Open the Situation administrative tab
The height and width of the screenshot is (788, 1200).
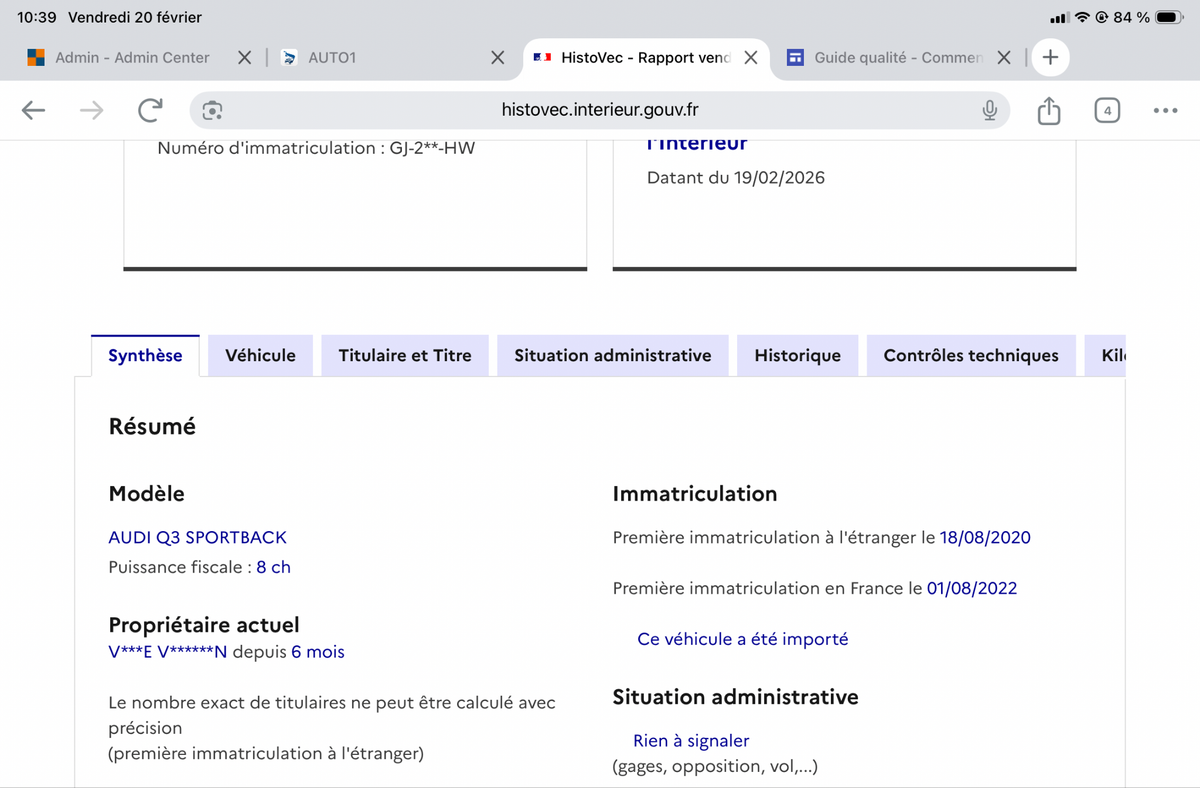click(612, 356)
